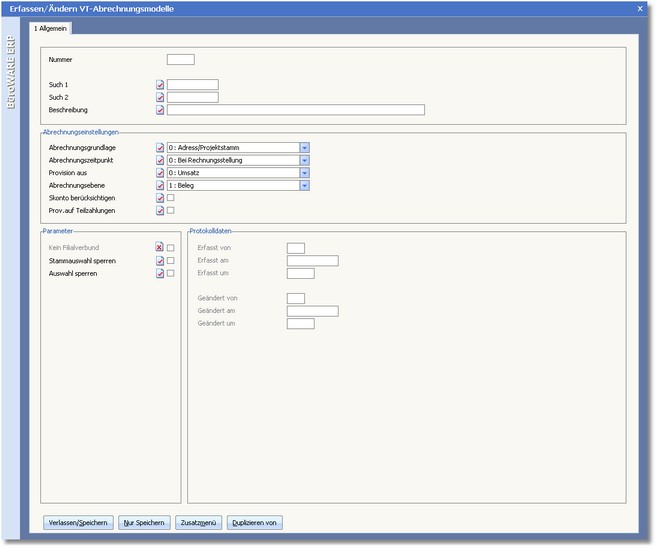Click the red X icon beside Kein Filialverbund
Viewport: 656px width, 548px height.
(x=160, y=248)
